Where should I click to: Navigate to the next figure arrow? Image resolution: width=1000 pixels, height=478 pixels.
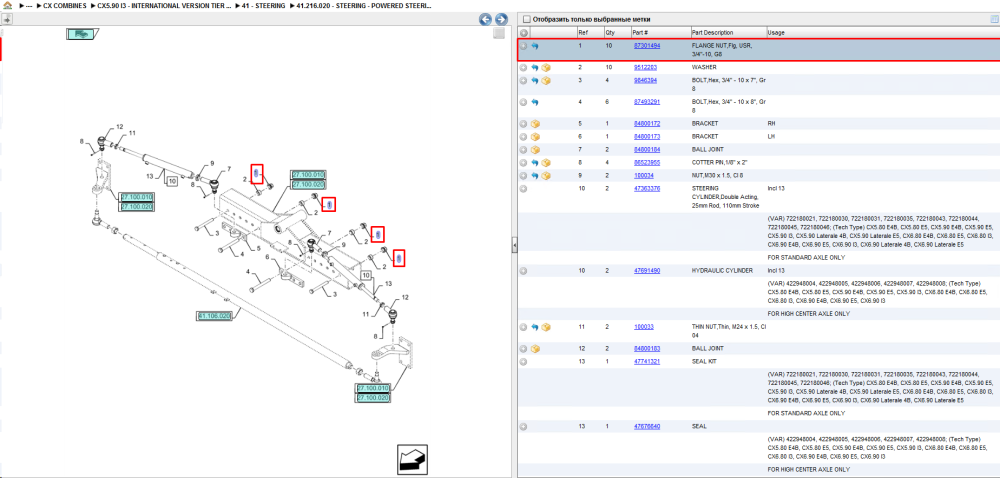[x=501, y=20]
